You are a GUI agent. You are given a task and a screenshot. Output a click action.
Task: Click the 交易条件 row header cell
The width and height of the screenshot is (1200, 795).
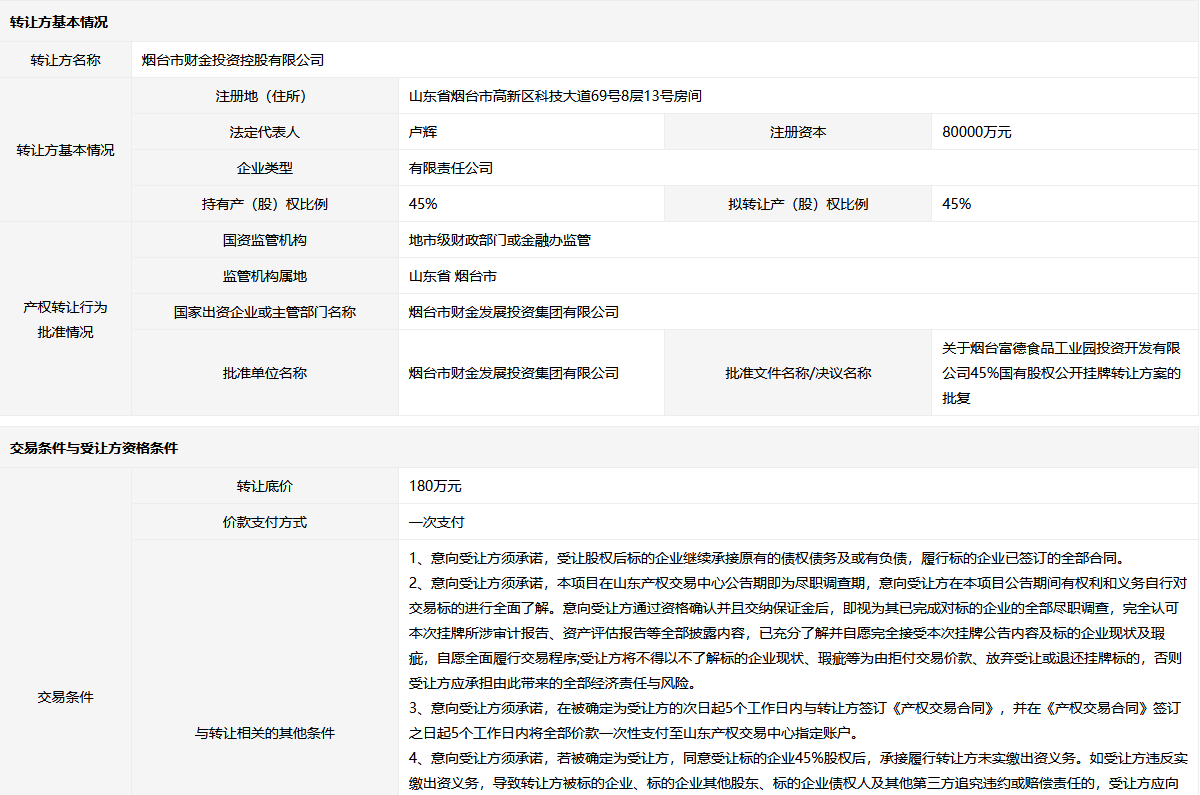point(66,697)
